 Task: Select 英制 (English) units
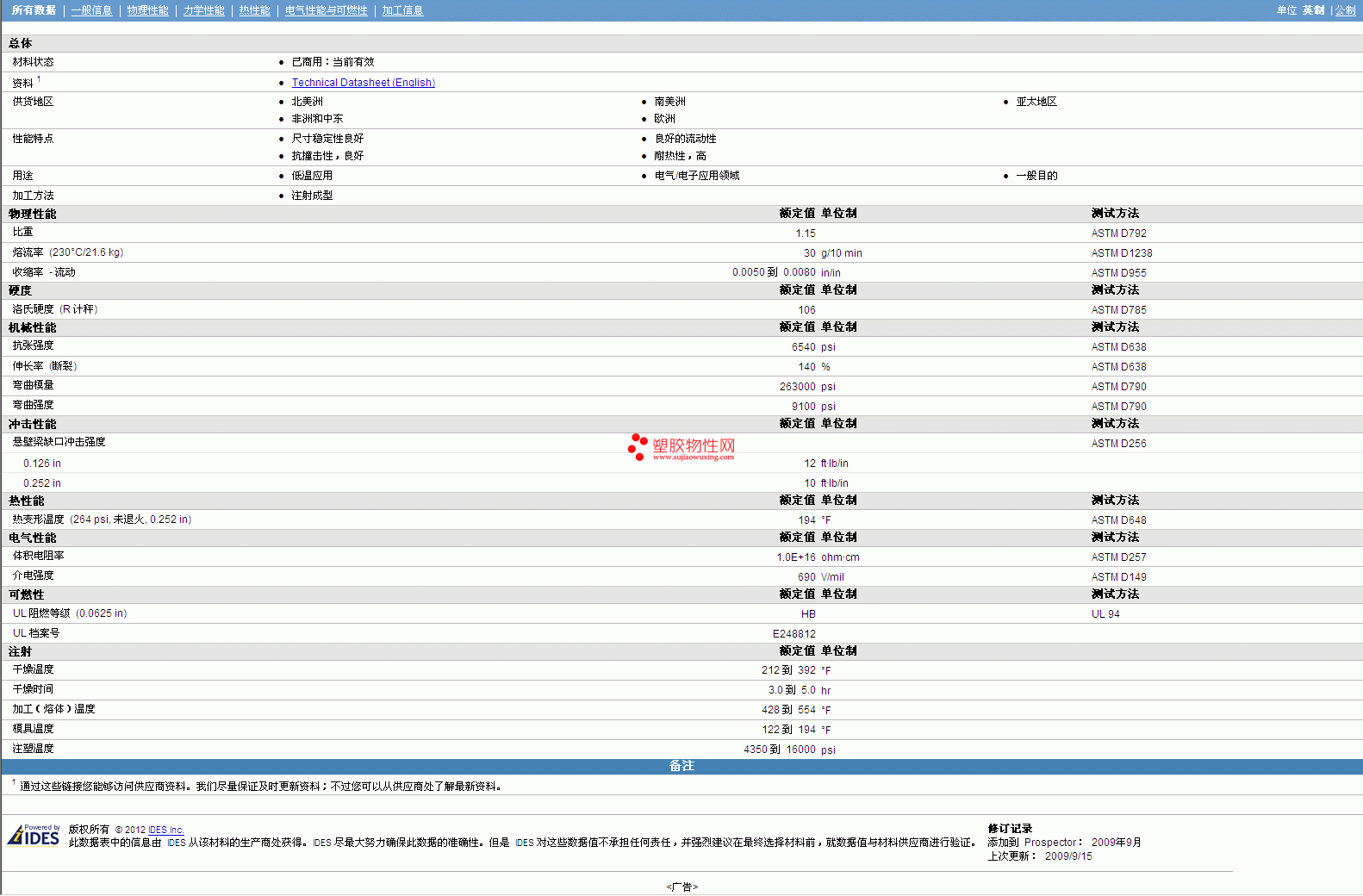(1313, 10)
